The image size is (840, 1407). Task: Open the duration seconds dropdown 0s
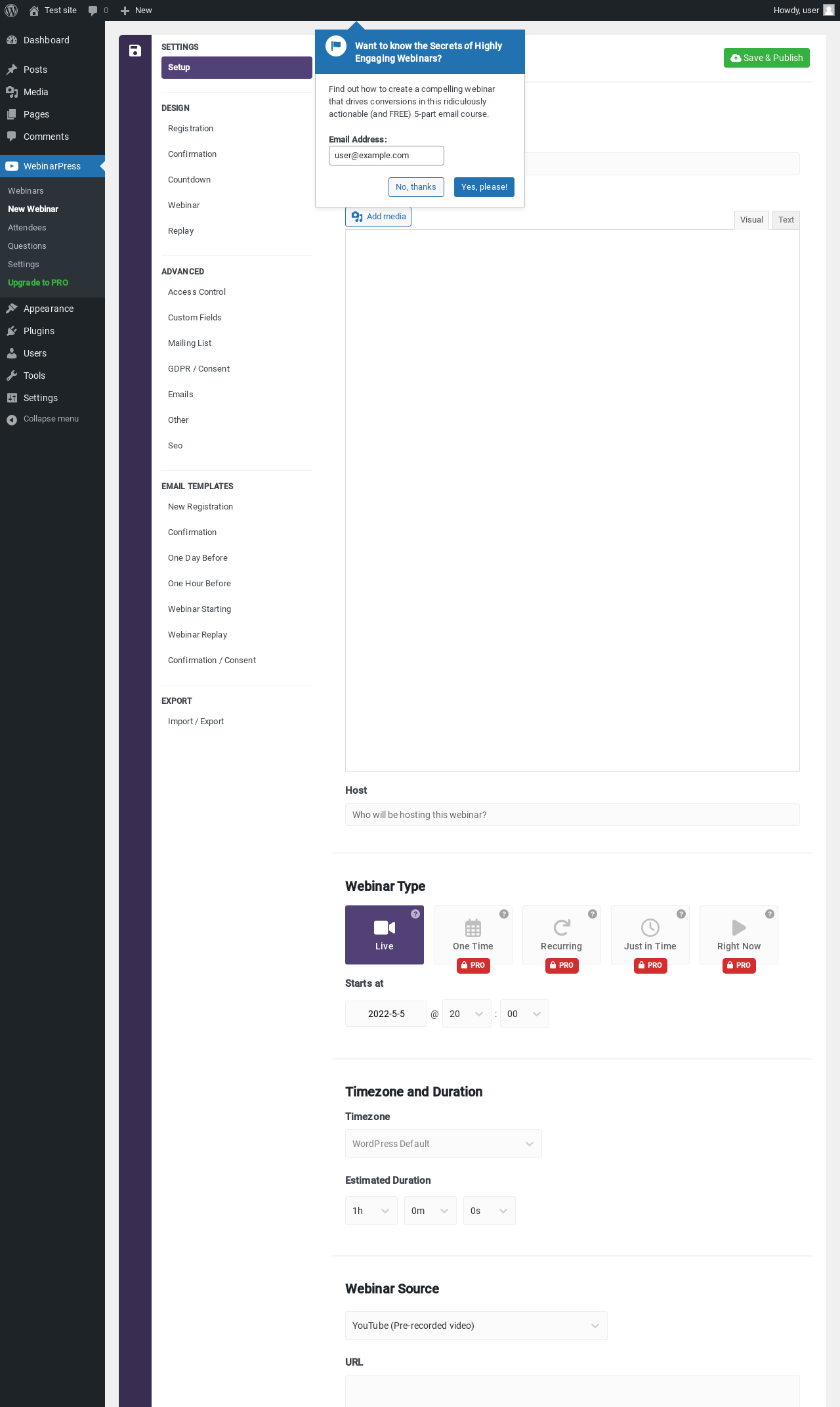[490, 1211]
